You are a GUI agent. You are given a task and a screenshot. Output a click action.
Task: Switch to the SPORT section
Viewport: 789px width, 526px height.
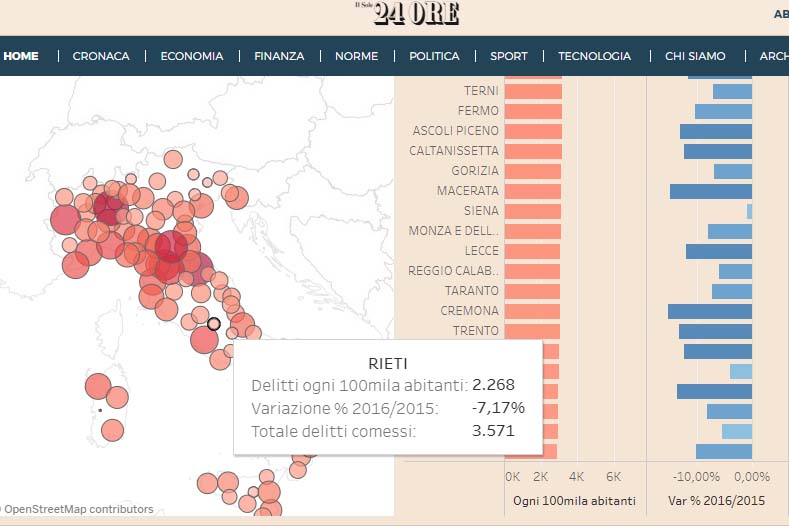[509, 56]
